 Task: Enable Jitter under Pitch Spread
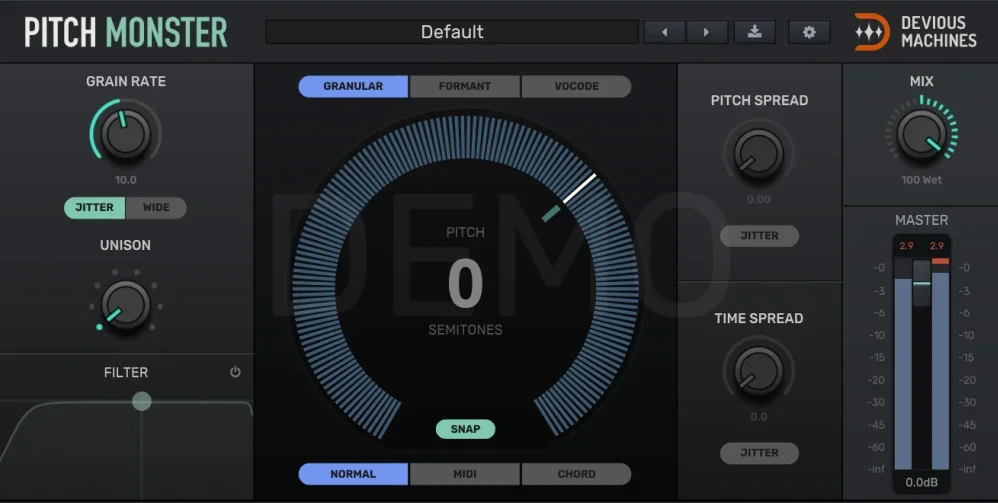click(759, 236)
